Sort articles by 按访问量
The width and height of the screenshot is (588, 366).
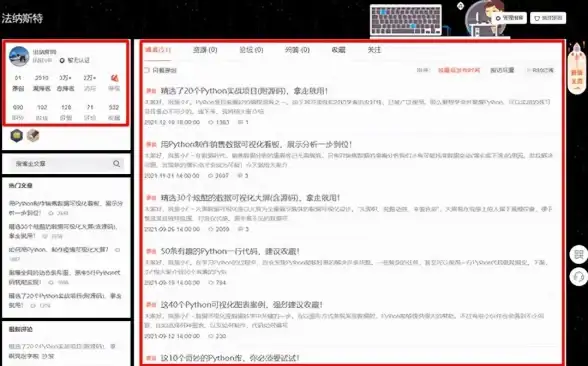point(502,70)
